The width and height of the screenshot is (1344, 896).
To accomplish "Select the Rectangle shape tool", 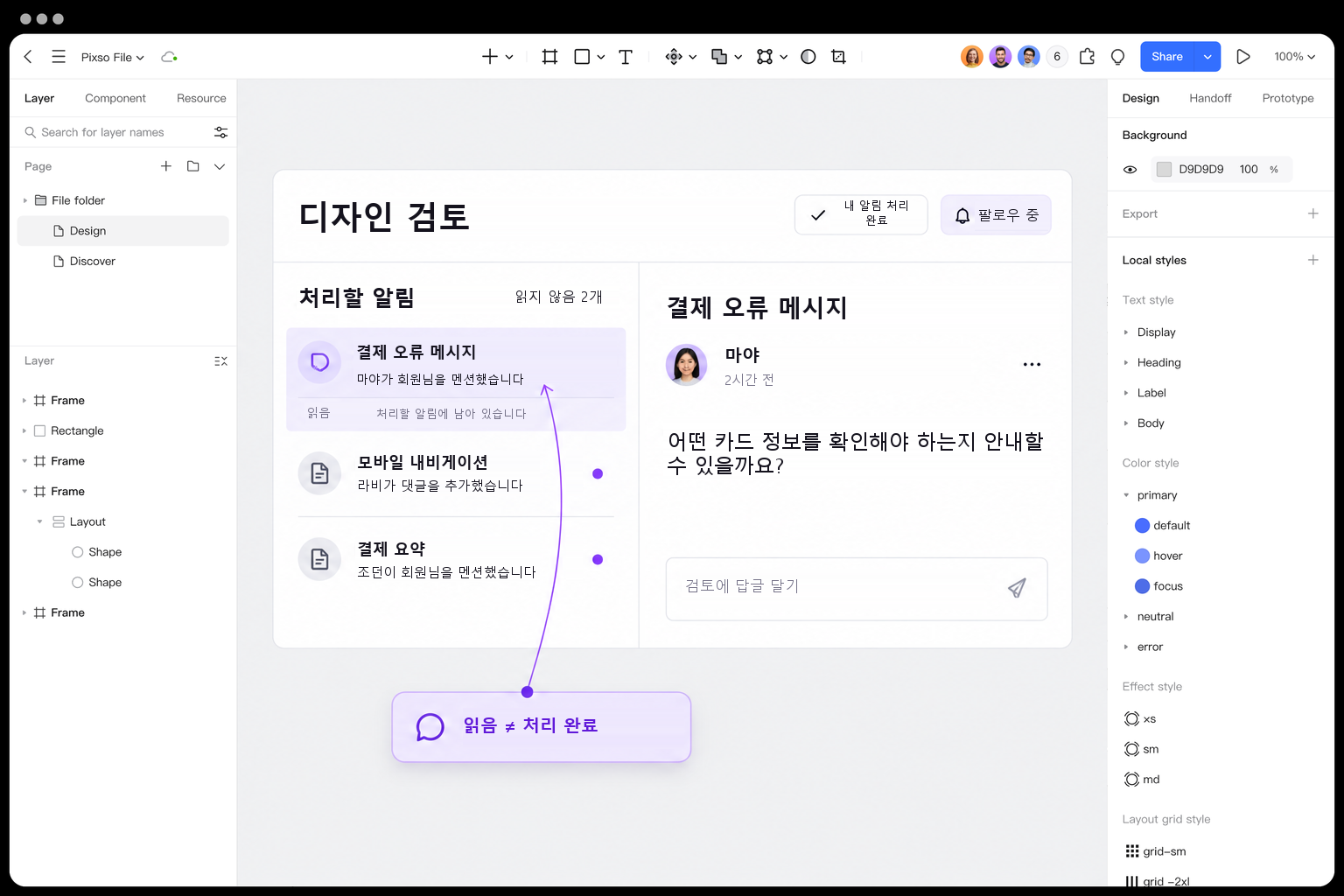I will click(582, 57).
